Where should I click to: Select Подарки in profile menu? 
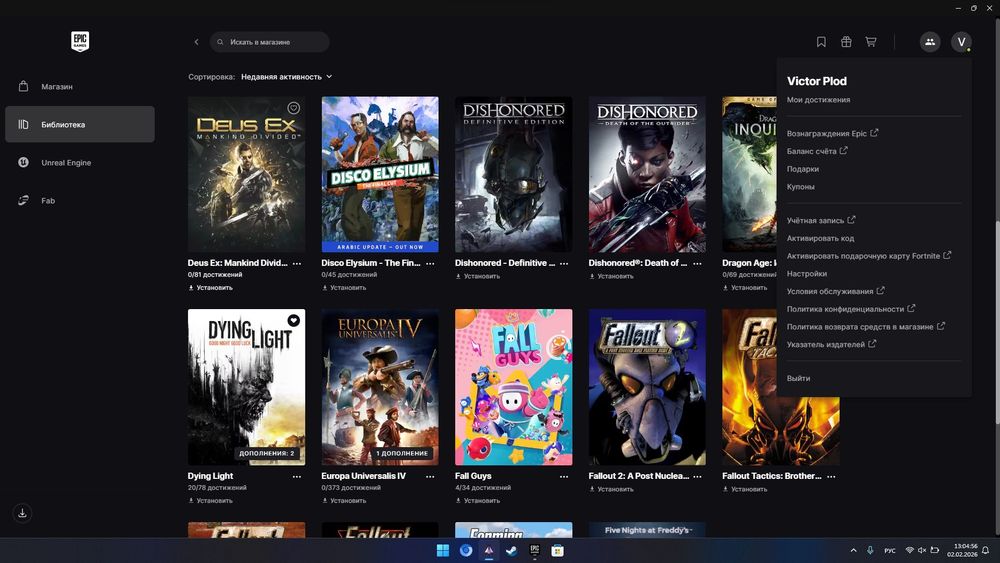tap(802, 169)
